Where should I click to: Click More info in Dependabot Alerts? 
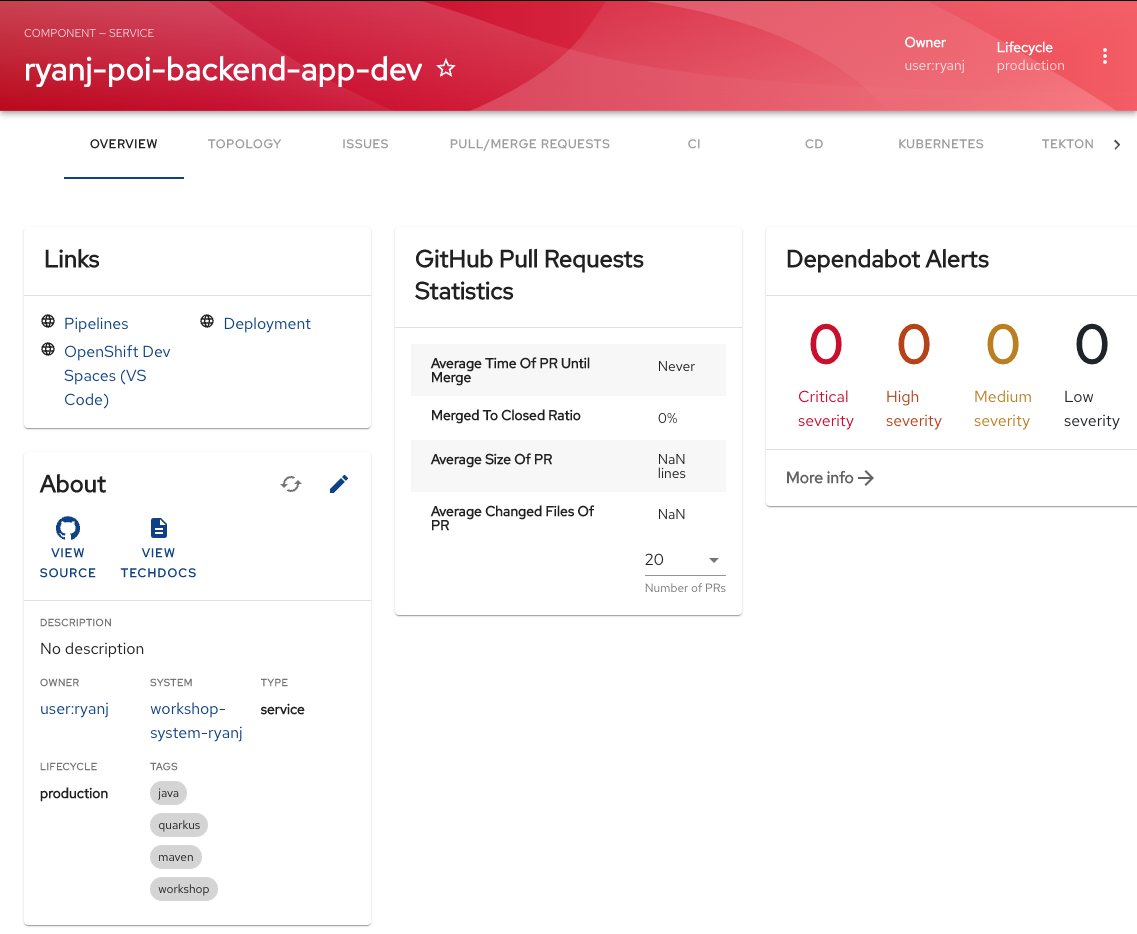830,478
